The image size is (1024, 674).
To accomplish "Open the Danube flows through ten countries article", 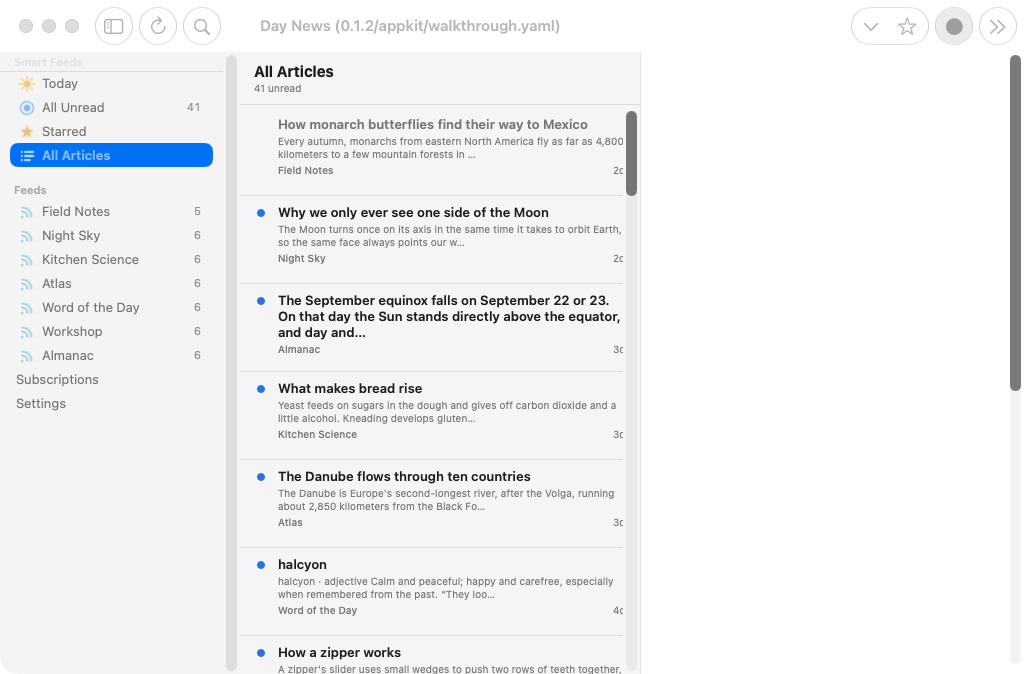I will (432, 504).
